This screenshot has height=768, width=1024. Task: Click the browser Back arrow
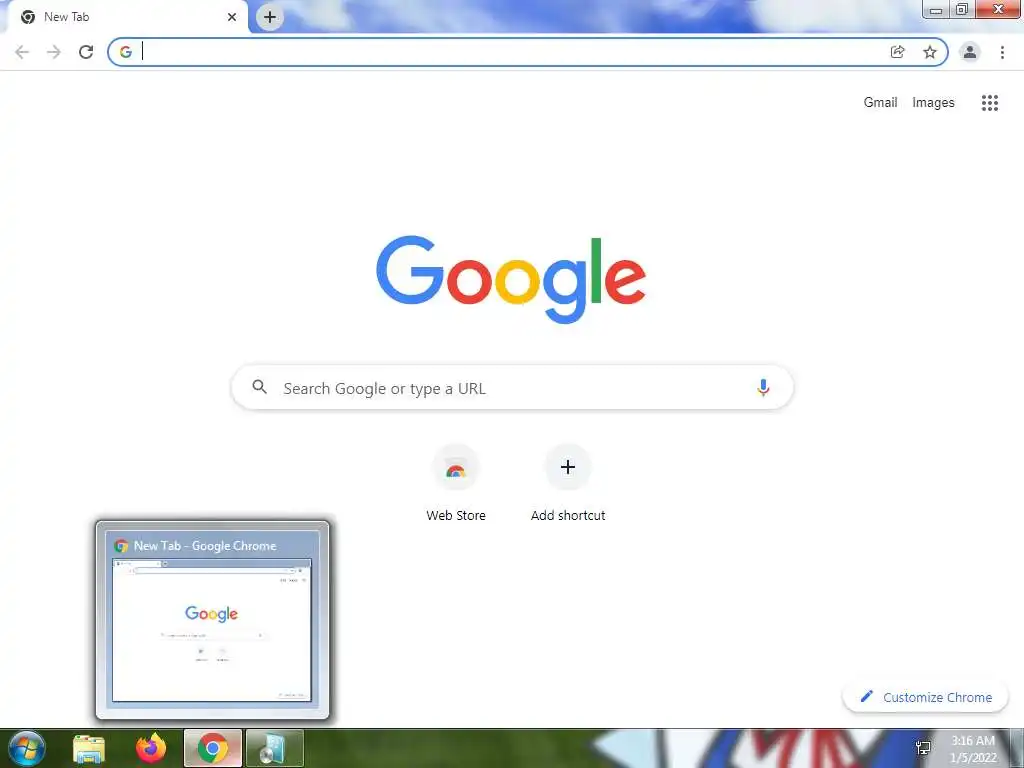pyautogui.click(x=22, y=52)
